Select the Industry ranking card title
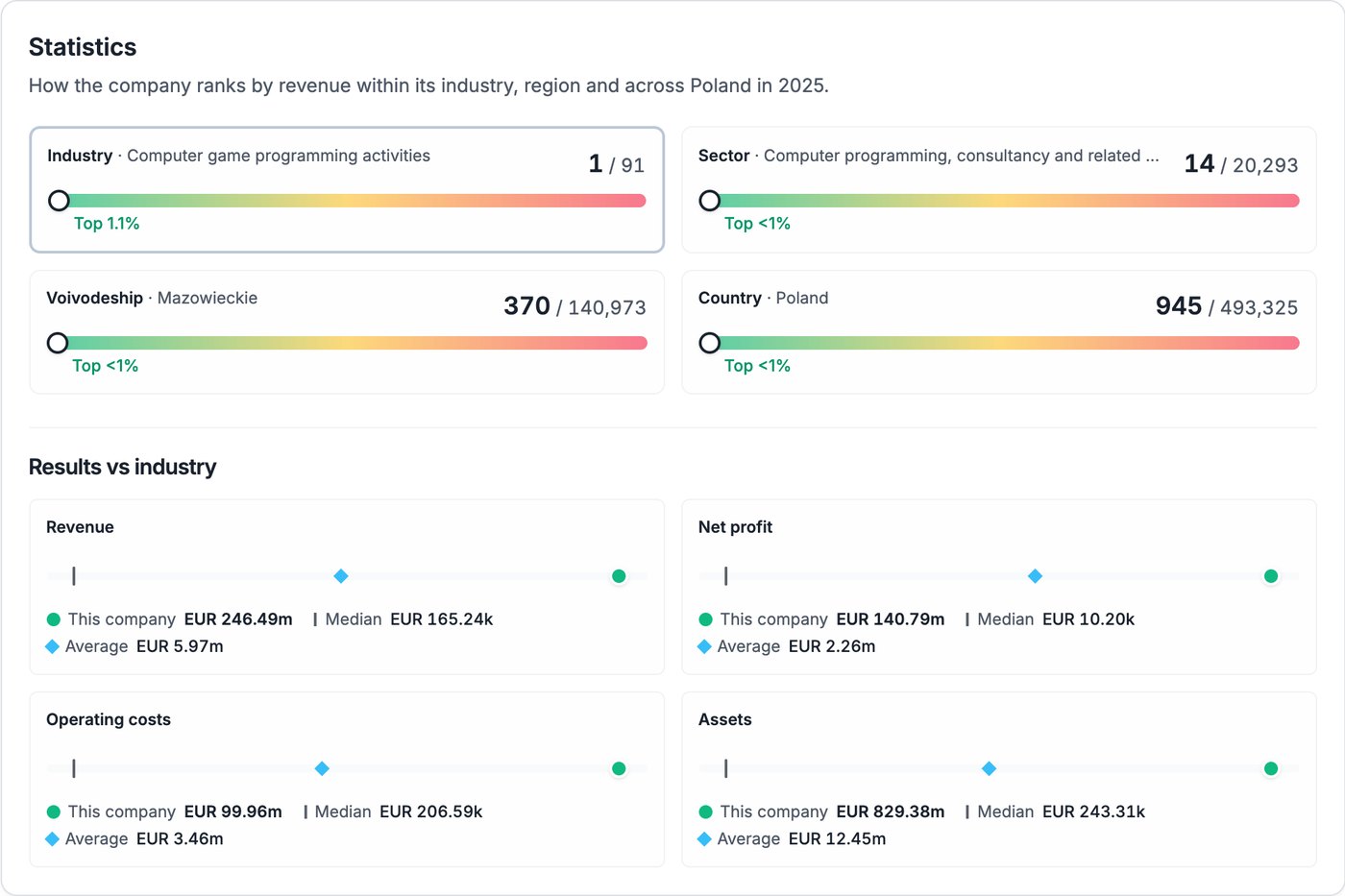1345x896 pixels. pyautogui.click(x=238, y=156)
